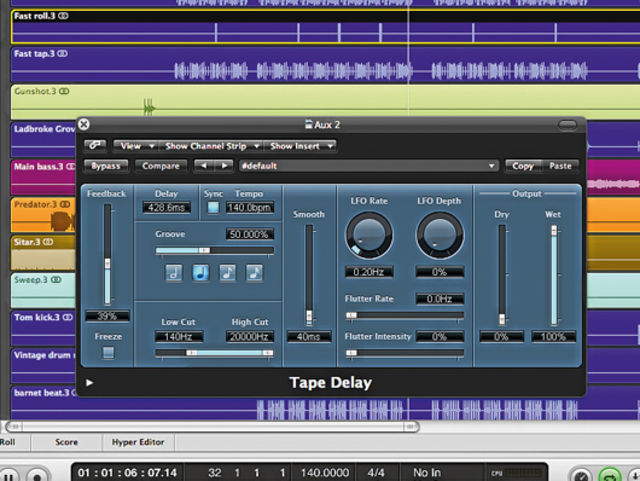Click the arrange horizontal scrollbar
This screenshot has width=640, height=481.
tap(212, 427)
